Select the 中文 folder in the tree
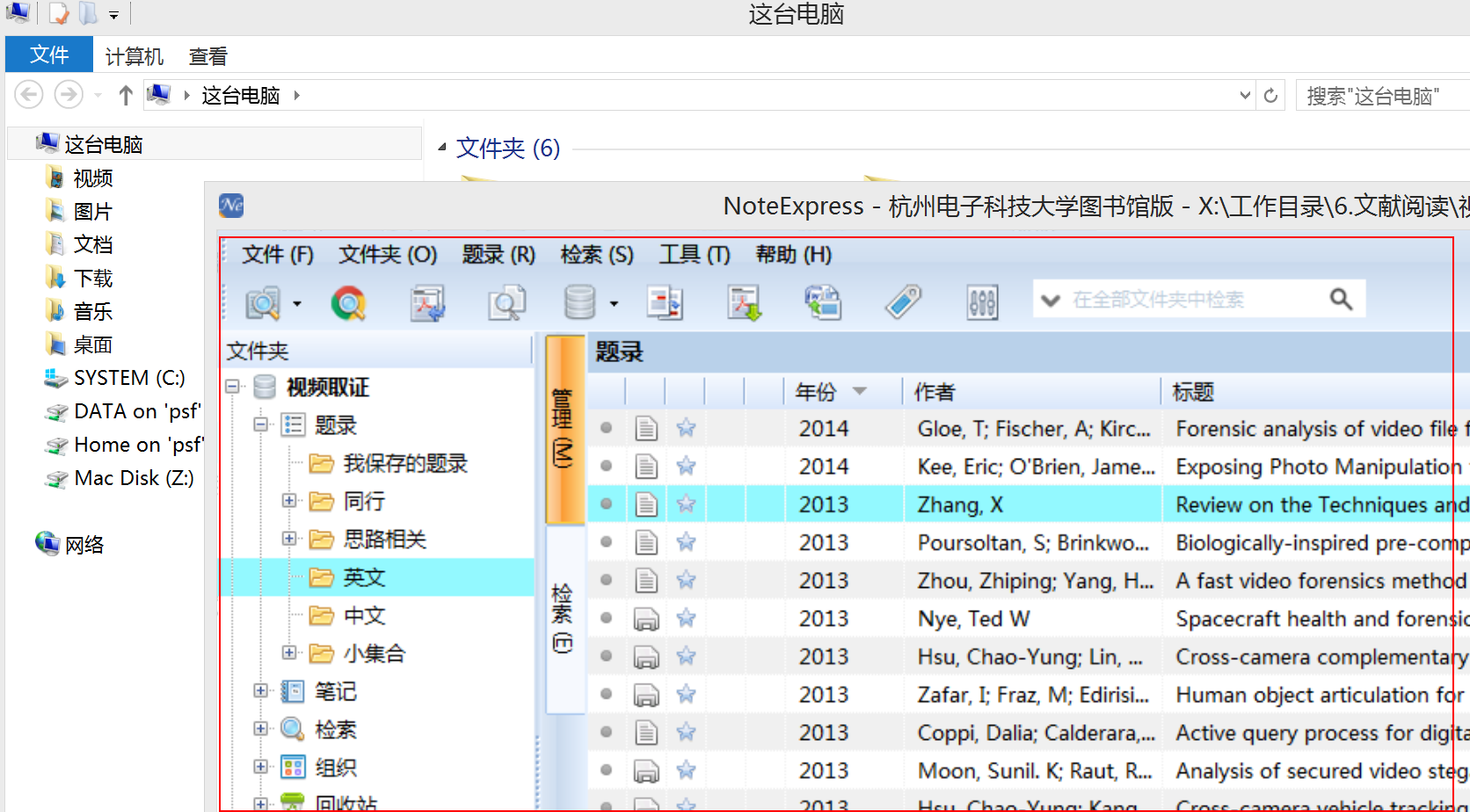Viewport: 1470px width, 812px height. [364, 615]
